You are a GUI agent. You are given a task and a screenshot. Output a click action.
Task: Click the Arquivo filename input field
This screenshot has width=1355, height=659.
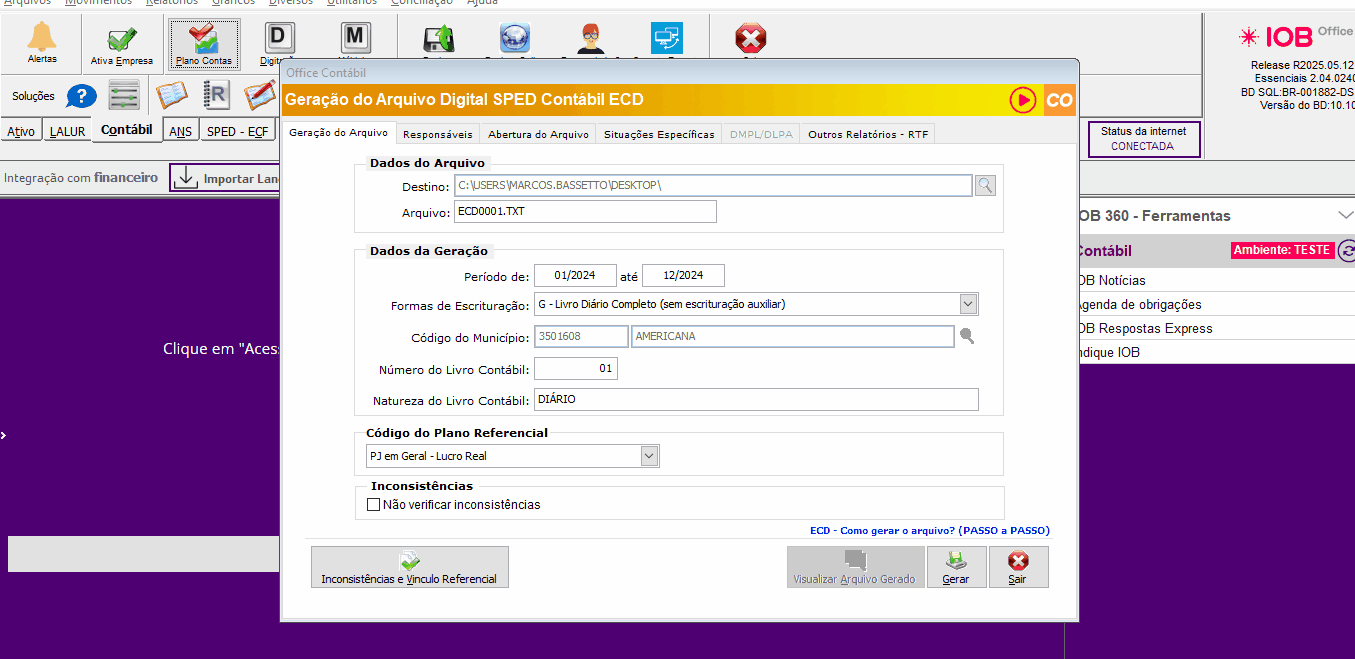pos(585,211)
